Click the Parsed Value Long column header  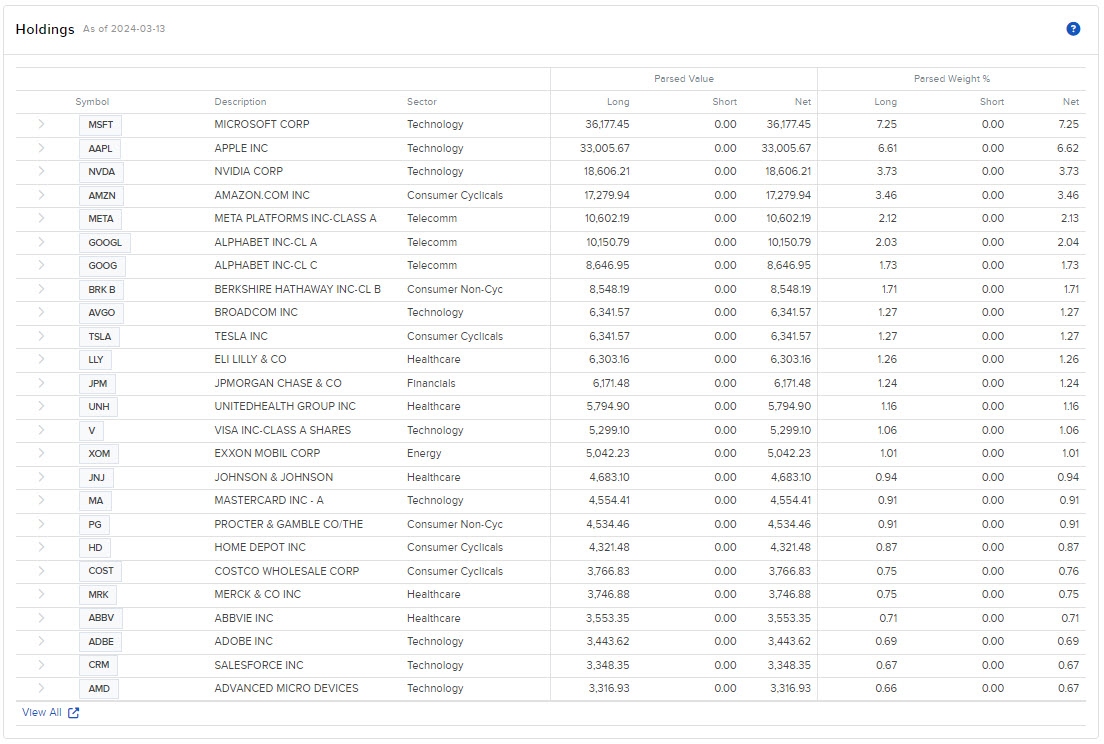[x=618, y=102]
